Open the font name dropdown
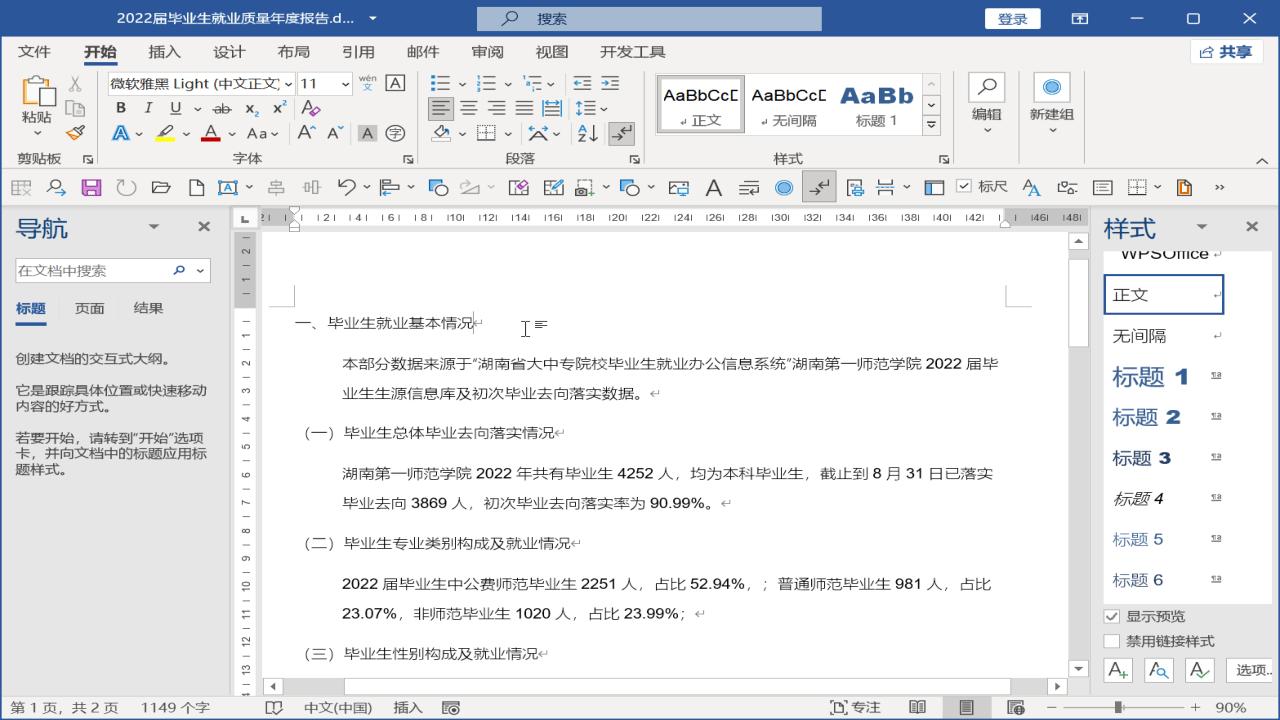Image resolution: width=1280 pixels, height=720 pixels. coord(289,84)
